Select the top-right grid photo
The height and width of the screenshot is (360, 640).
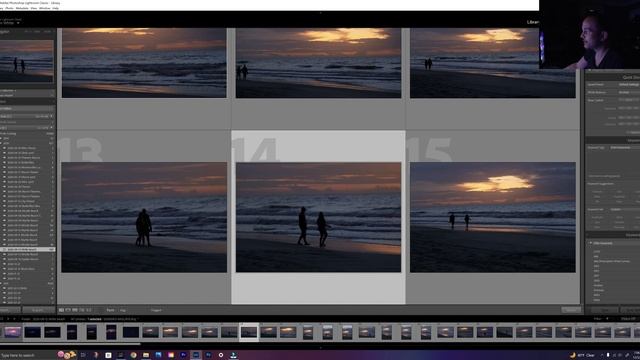[493, 63]
